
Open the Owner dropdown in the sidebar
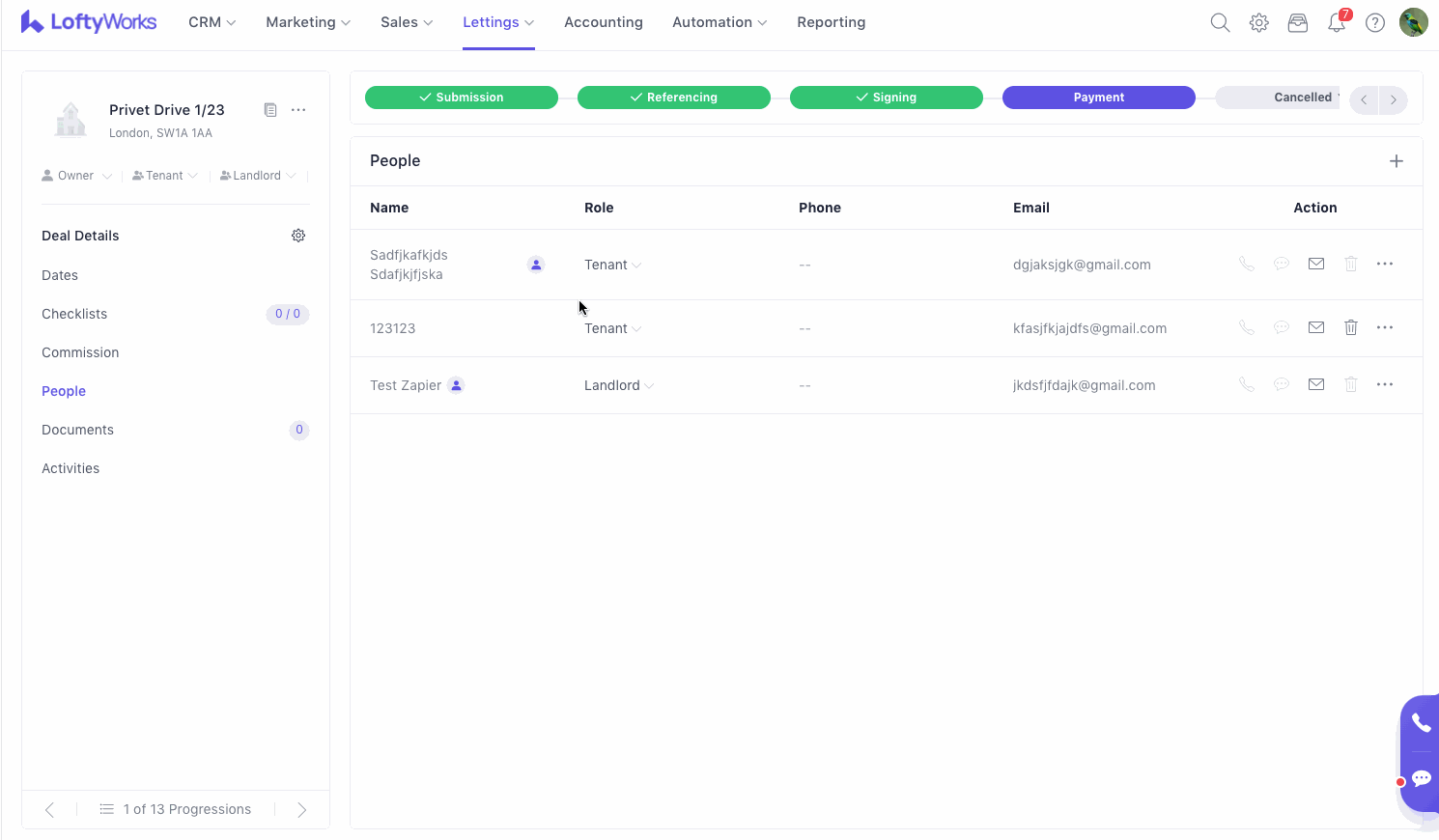tap(77, 176)
